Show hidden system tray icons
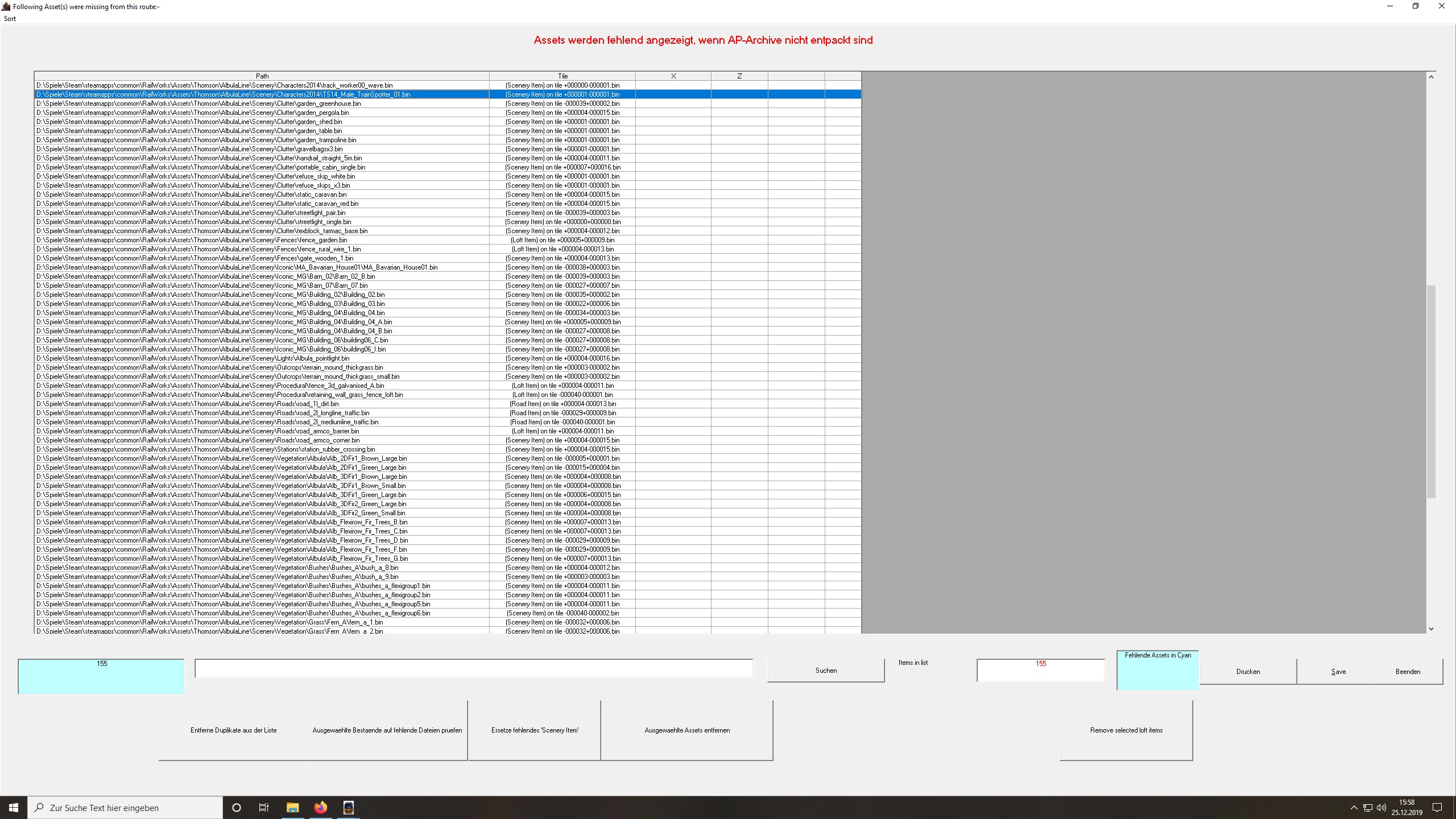The image size is (1456, 819). (x=1354, y=808)
